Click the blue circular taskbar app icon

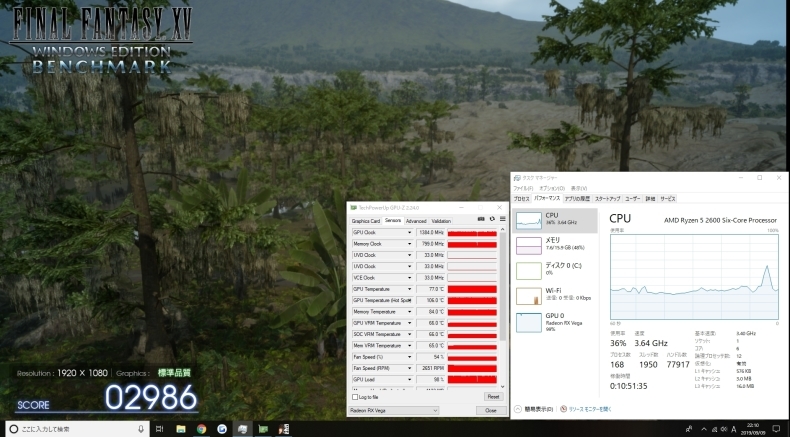[222, 429]
